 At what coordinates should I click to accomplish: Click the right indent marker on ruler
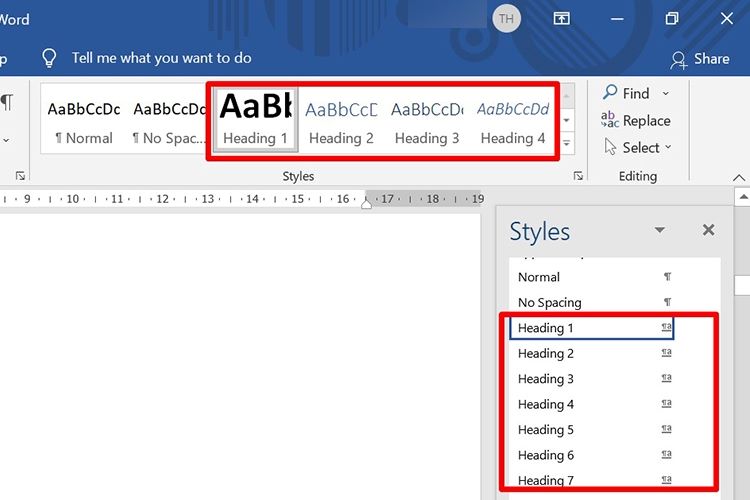(x=366, y=203)
